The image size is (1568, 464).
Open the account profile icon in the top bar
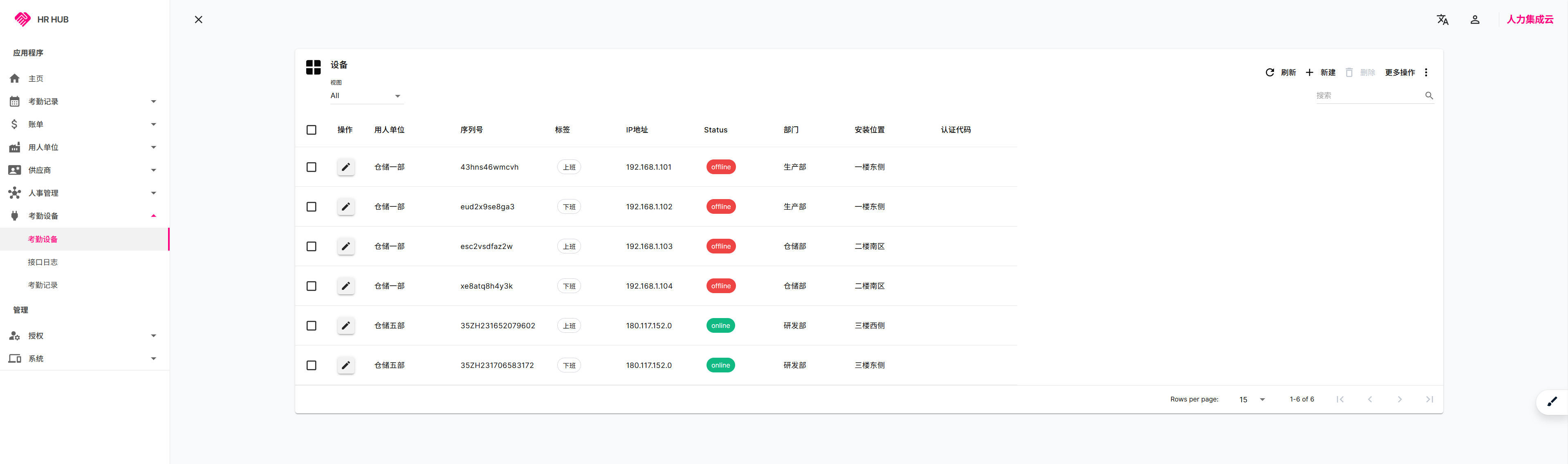(1475, 20)
